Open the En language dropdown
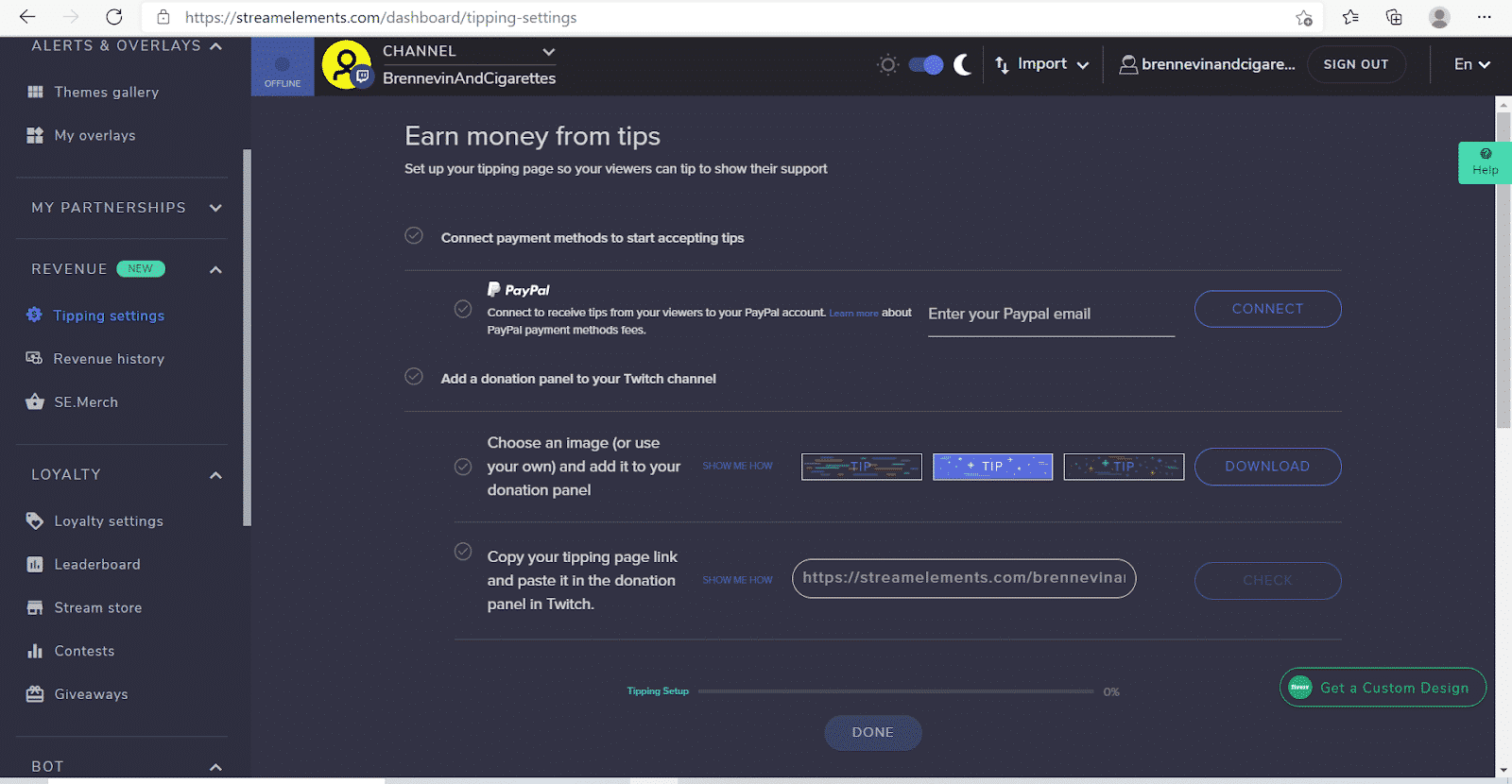The width and height of the screenshot is (1512, 784). (x=1471, y=64)
